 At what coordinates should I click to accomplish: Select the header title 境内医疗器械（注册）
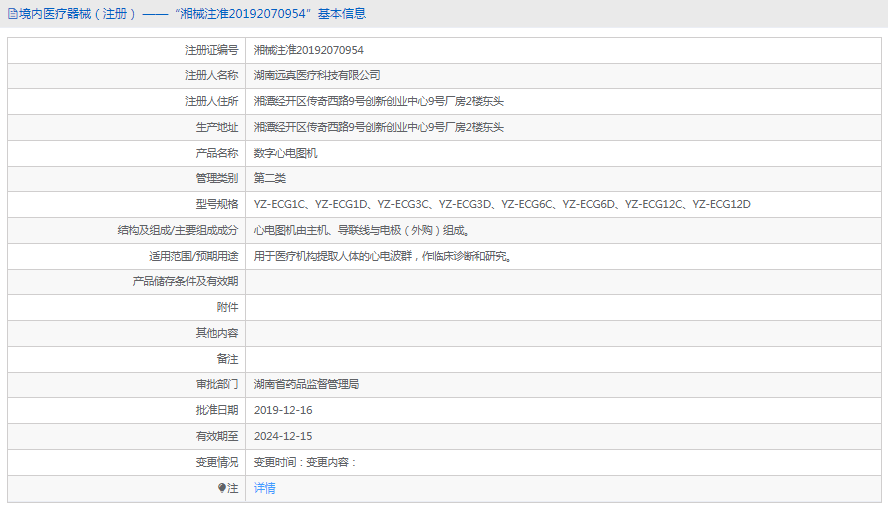[78, 14]
